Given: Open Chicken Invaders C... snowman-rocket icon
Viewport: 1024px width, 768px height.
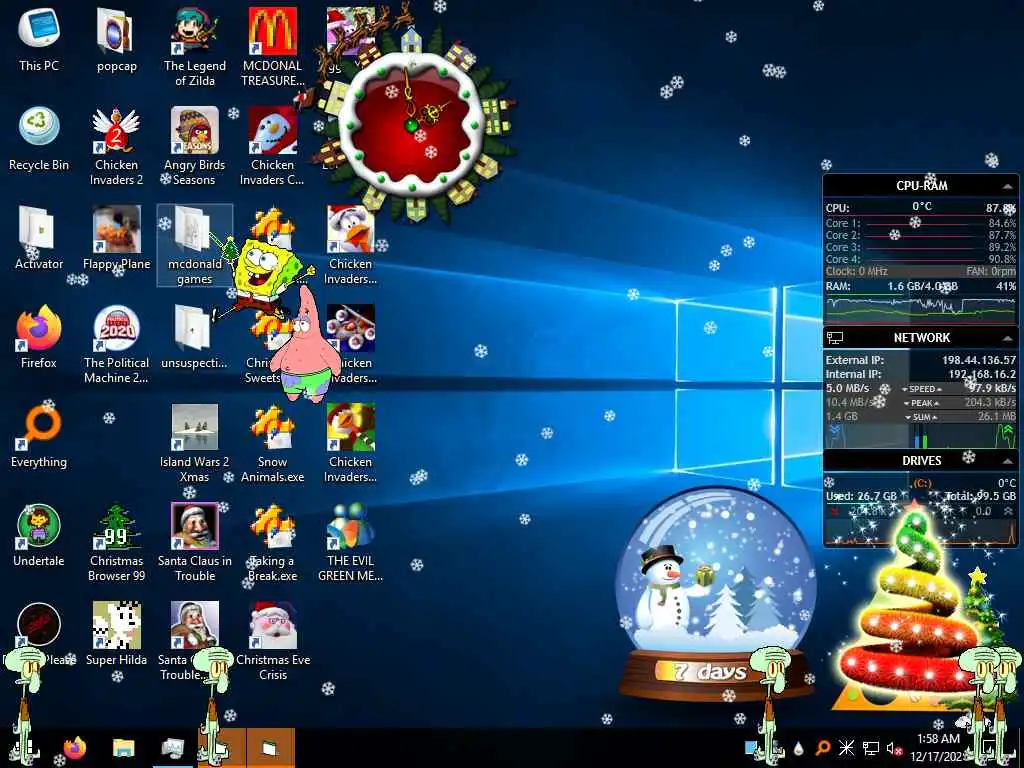Looking at the screenshot, I should click(272, 146).
